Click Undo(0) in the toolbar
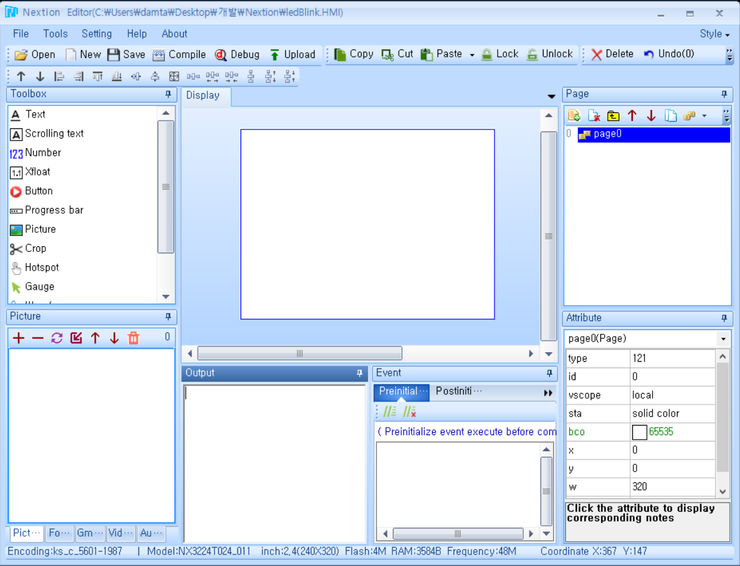Screen dimensions: 740x566 coord(669,54)
